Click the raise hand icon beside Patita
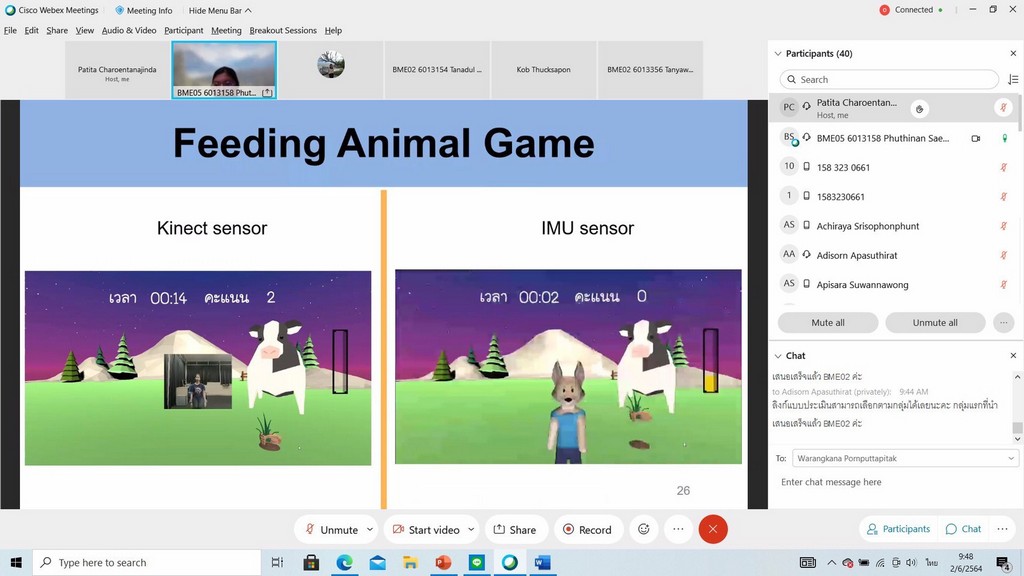 (x=920, y=108)
